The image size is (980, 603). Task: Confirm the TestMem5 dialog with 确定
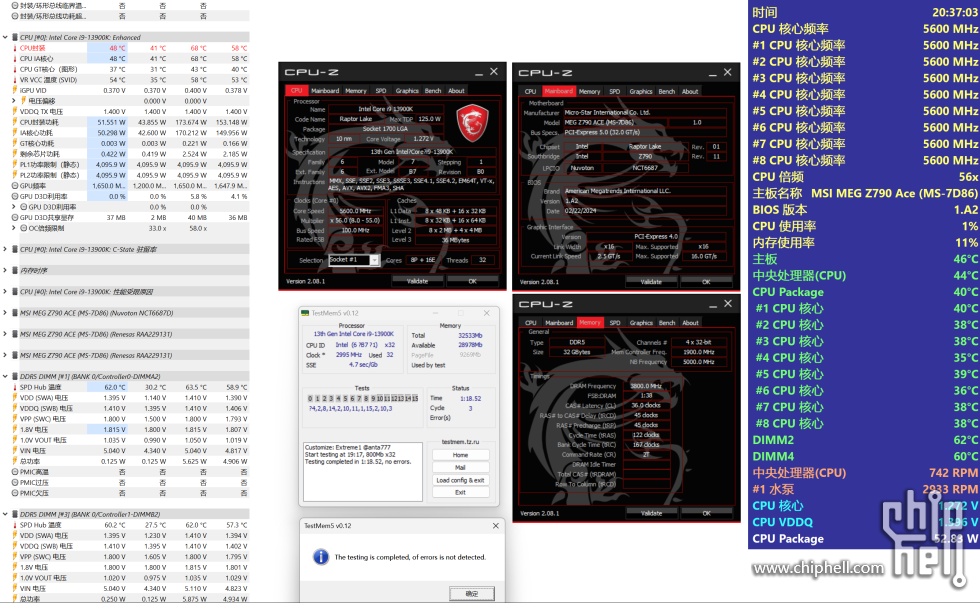click(x=472, y=593)
